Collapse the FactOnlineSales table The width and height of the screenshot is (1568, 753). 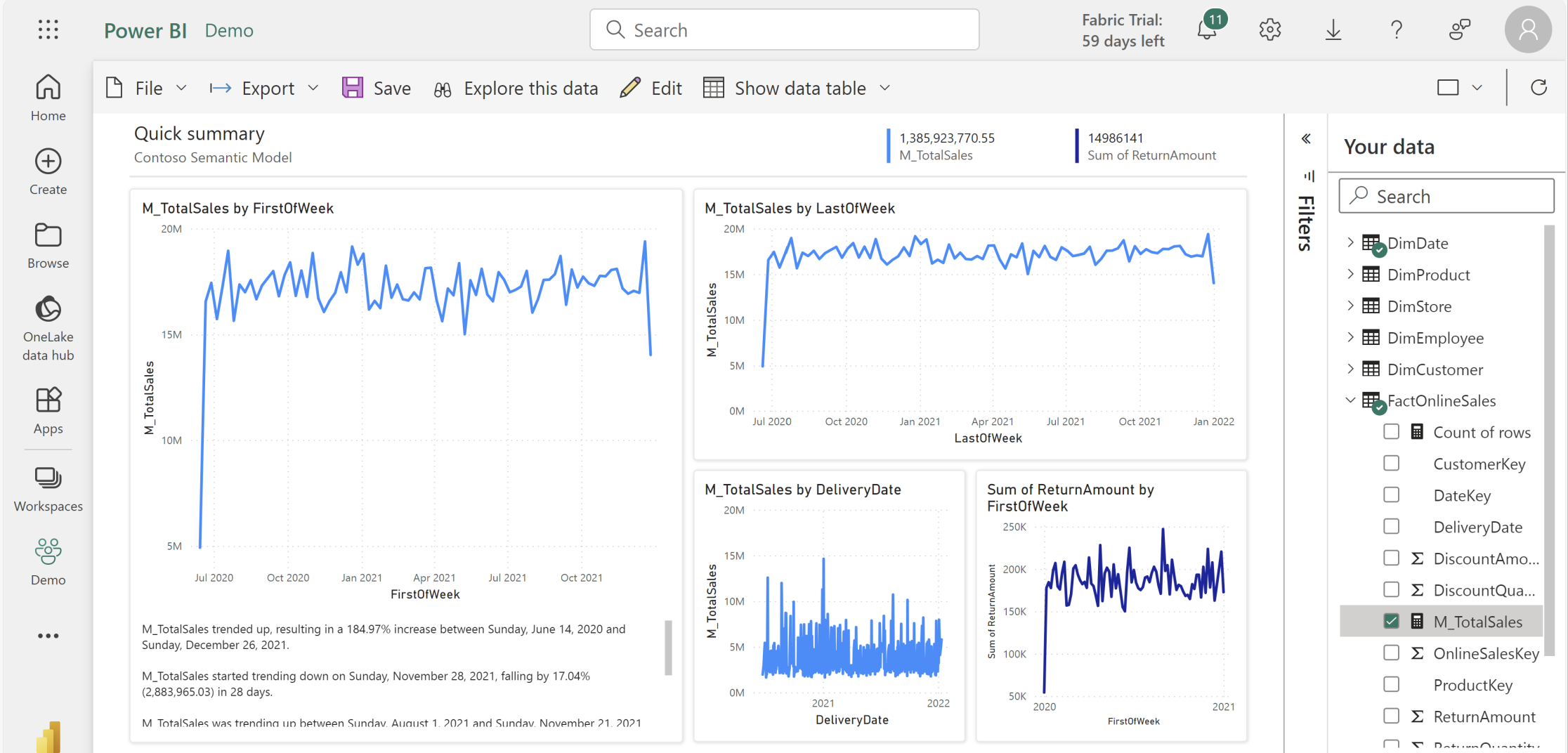click(x=1350, y=400)
